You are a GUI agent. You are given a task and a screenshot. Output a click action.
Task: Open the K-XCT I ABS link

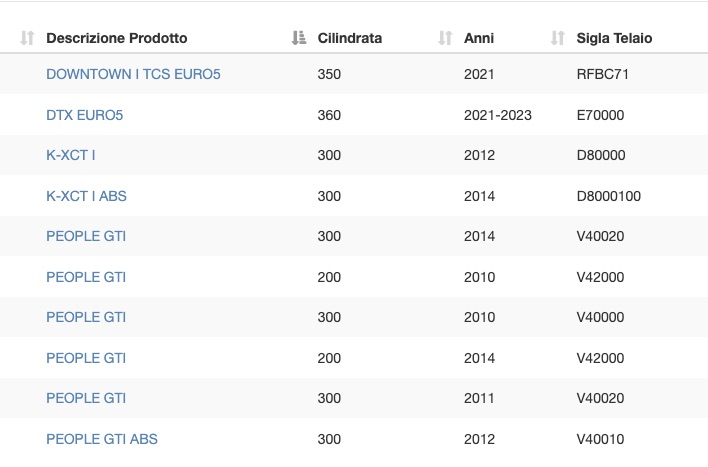(x=86, y=196)
